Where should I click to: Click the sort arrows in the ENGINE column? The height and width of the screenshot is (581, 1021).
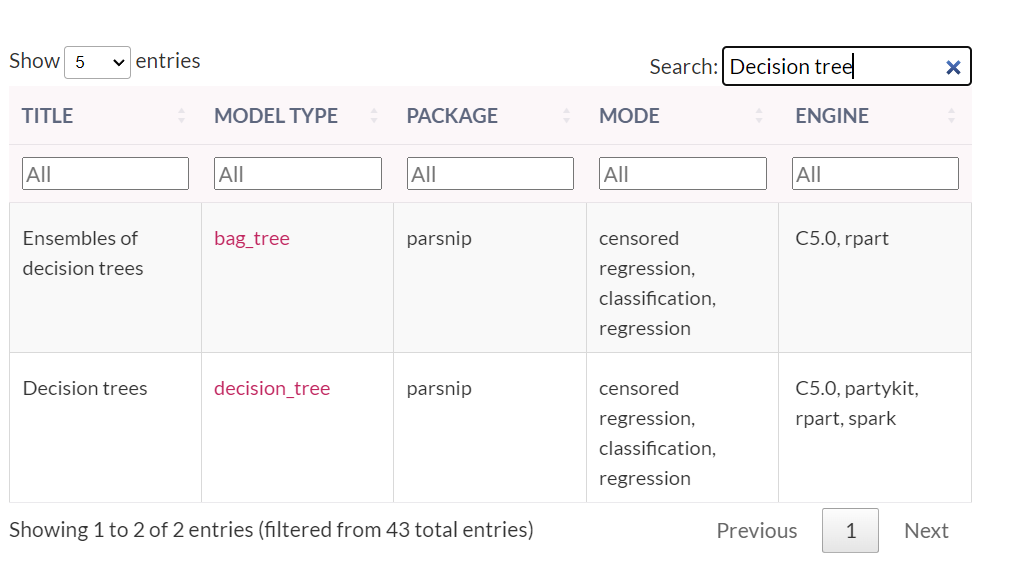point(951,116)
